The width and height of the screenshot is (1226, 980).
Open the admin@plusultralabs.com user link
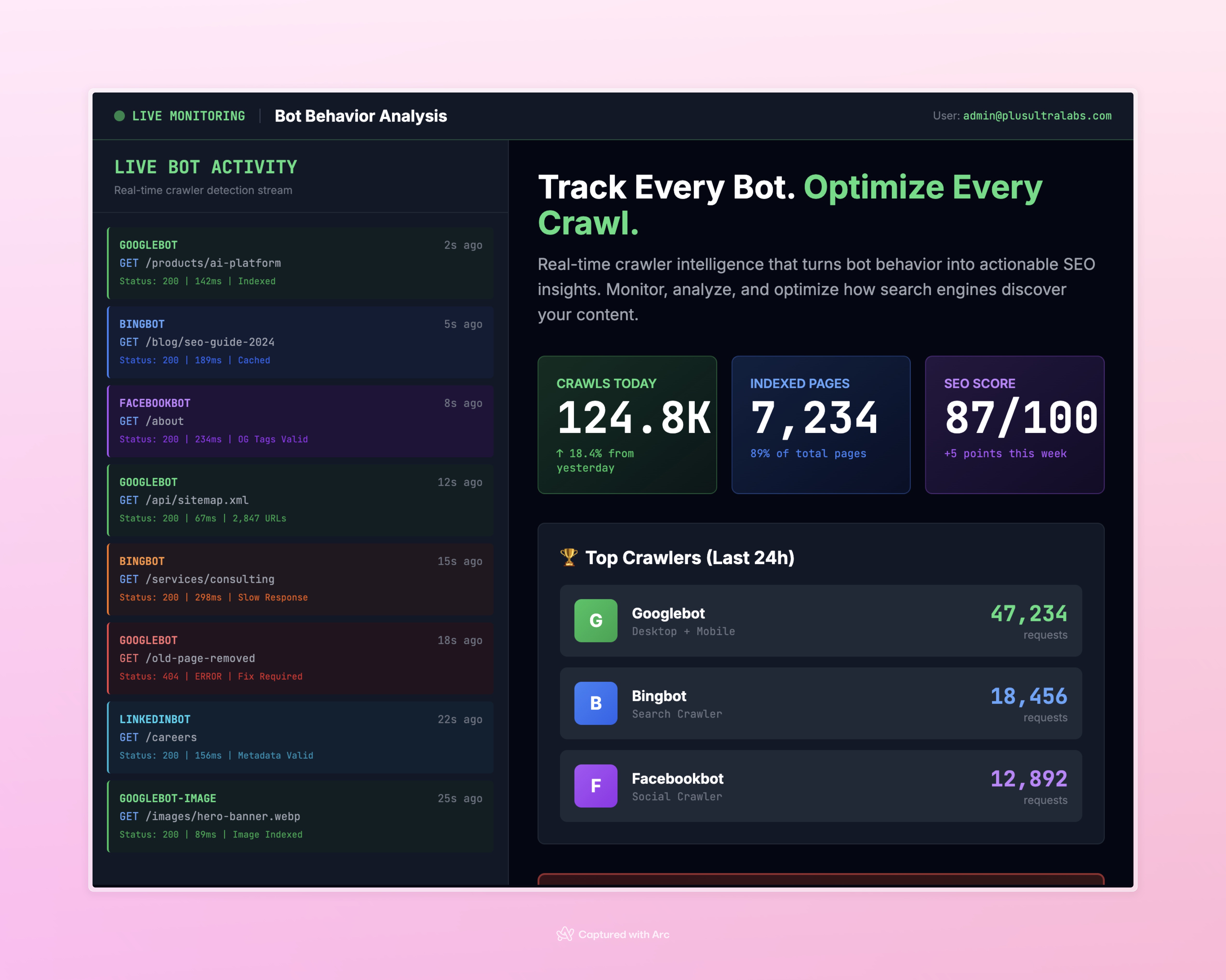[x=1036, y=116]
